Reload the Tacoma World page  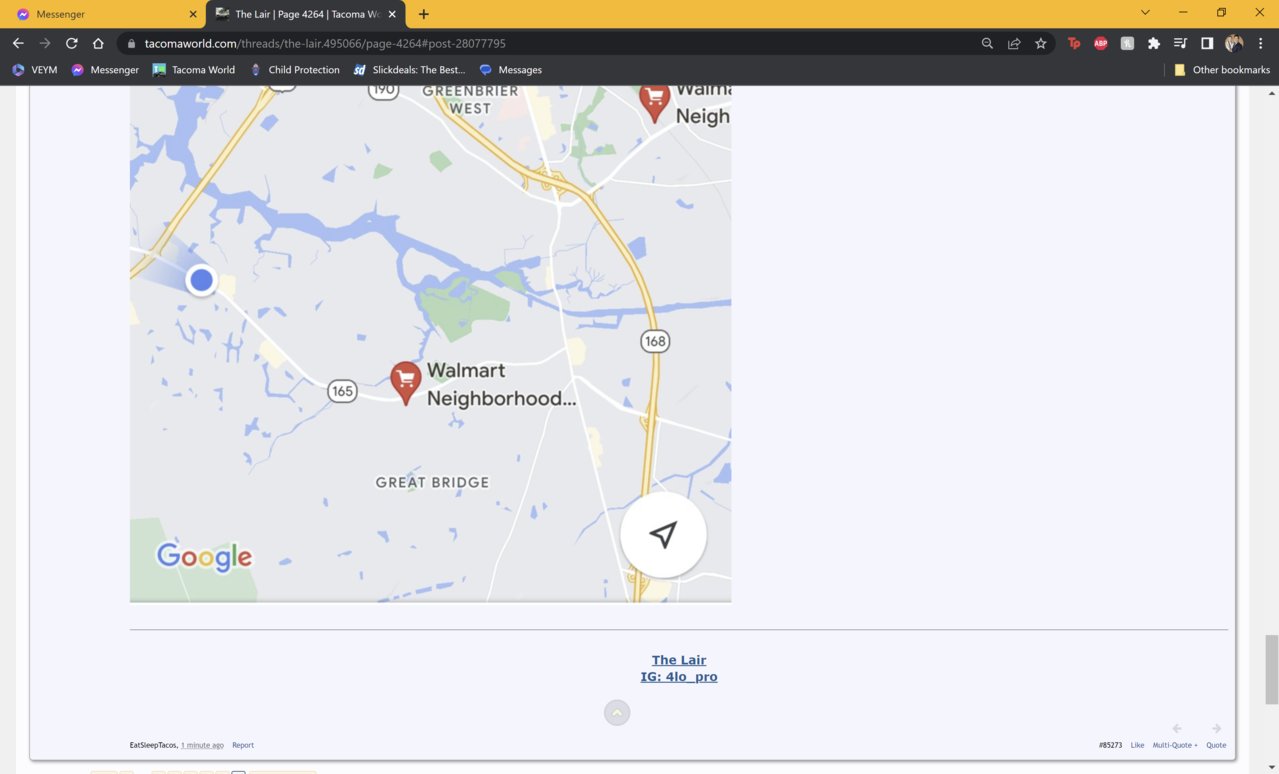coord(72,43)
